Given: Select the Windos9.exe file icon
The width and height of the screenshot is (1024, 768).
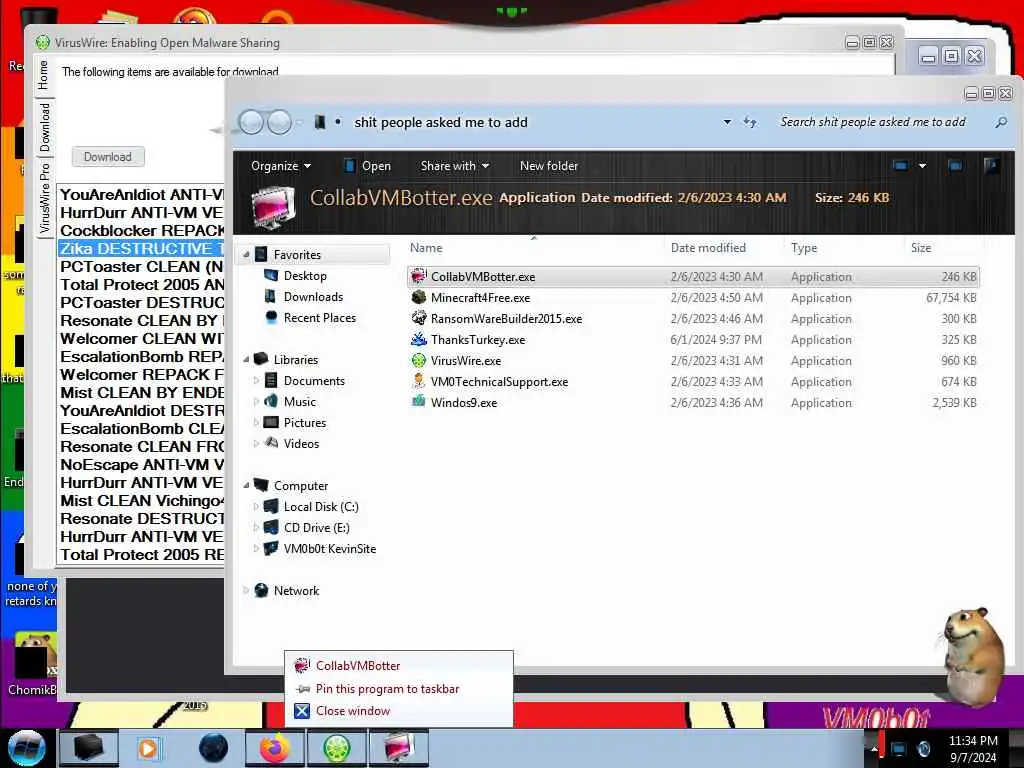Looking at the screenshot, I should [419, 402].
